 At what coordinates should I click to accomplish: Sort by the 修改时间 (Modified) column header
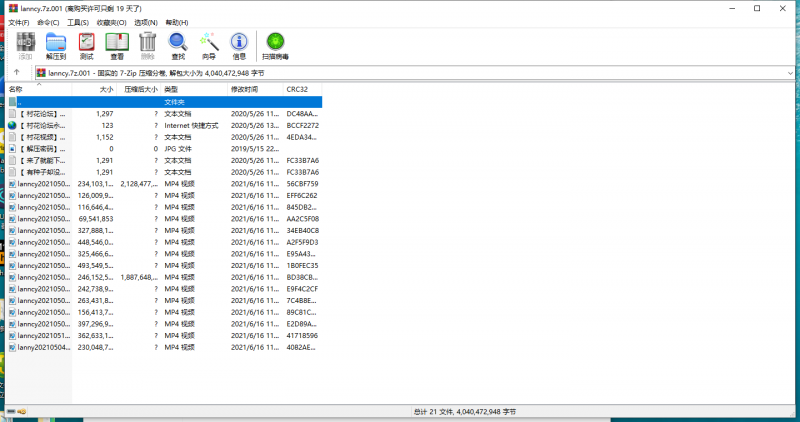tap(244, 89)
